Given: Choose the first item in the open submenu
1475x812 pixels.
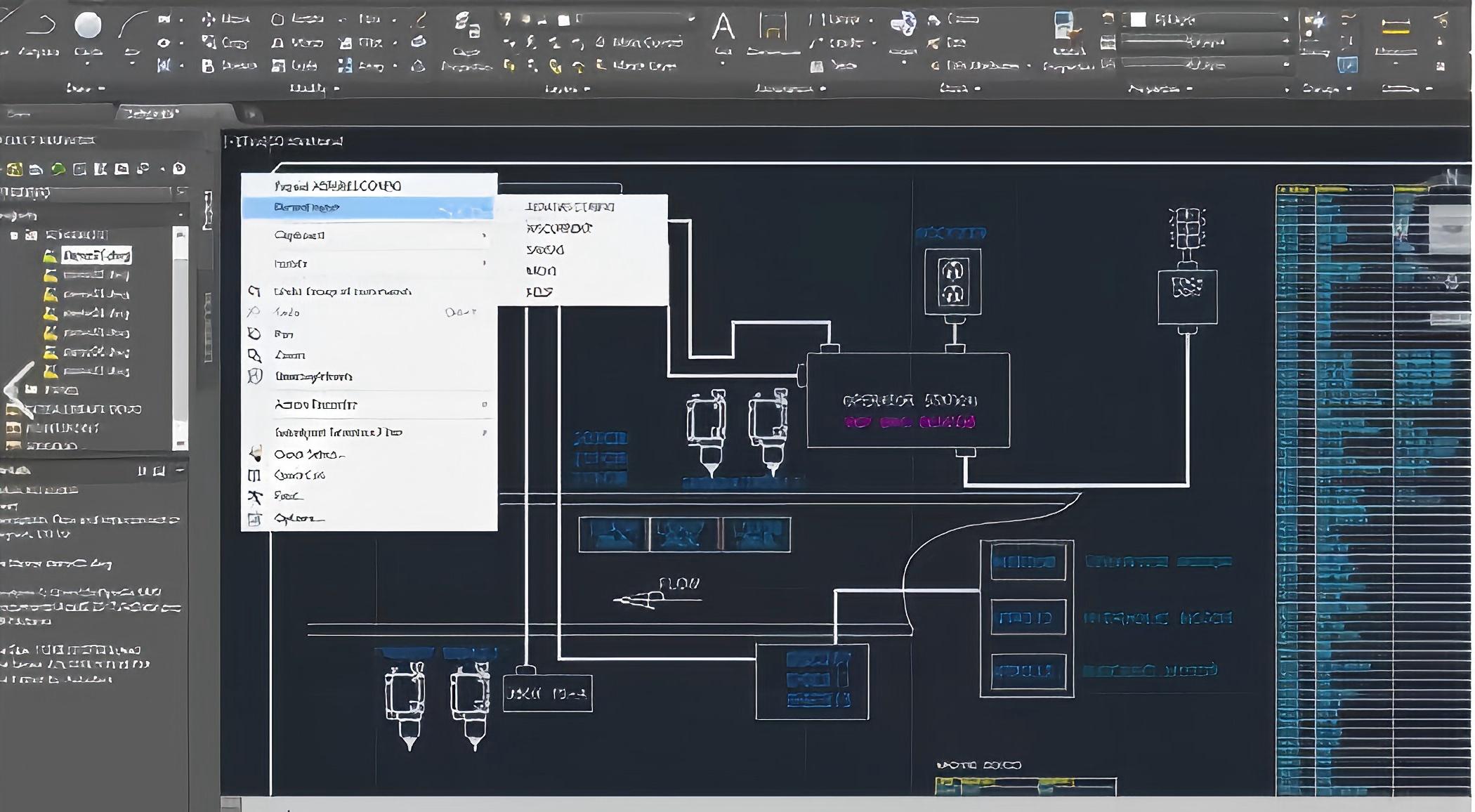Looking at the screenshot, I should coord(570,207).
